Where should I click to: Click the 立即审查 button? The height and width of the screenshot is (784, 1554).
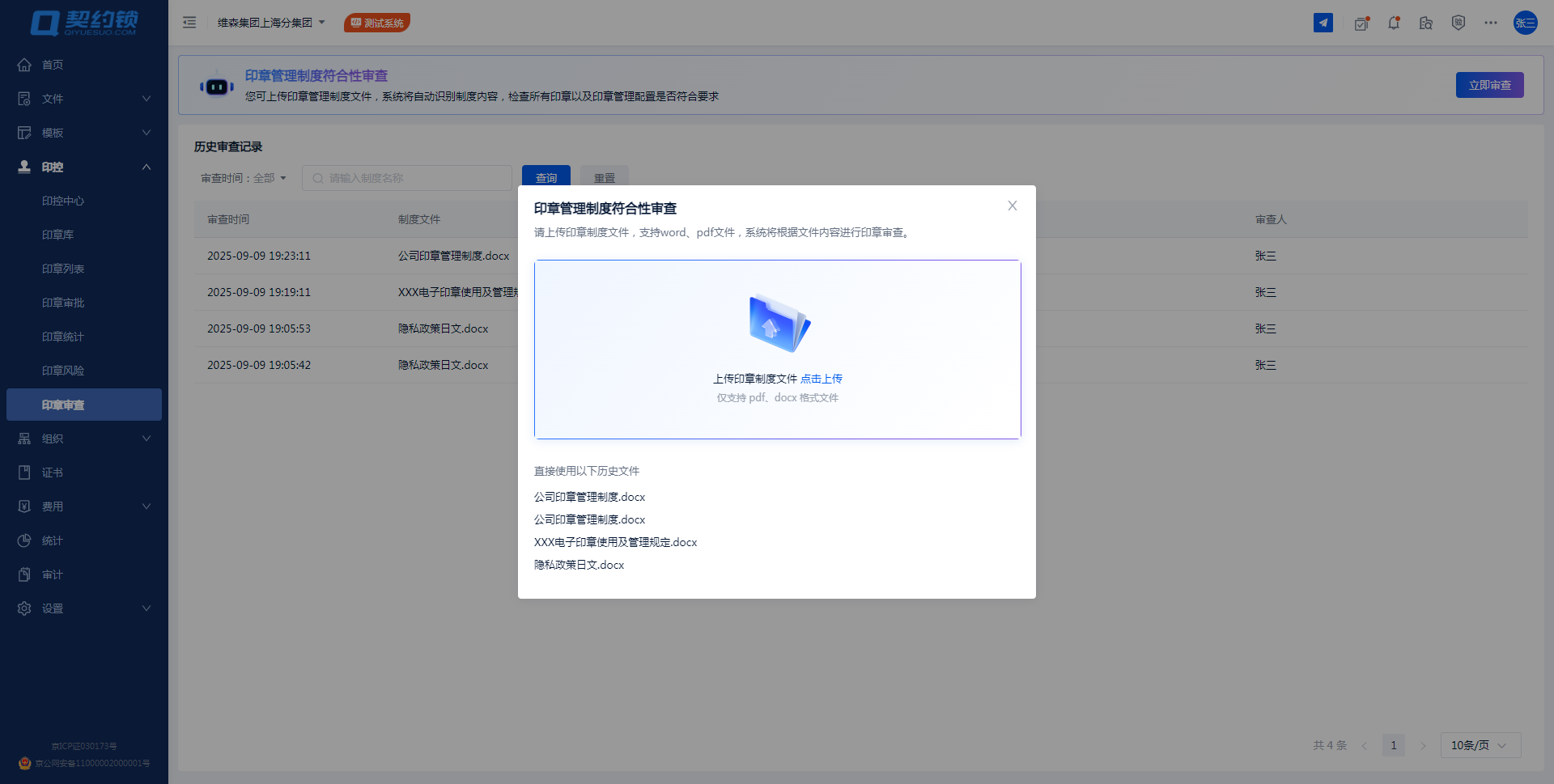click(1488, 85)
